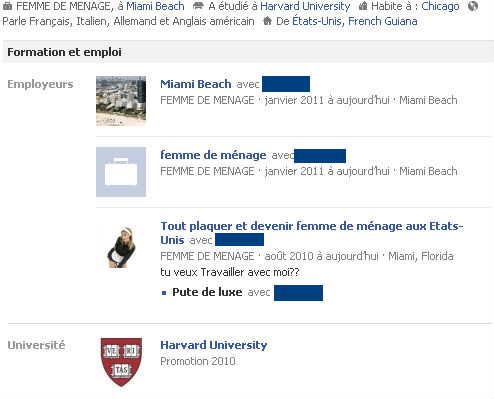Open Harvard University under Université section
494x399 pixels.
[214, 345]
